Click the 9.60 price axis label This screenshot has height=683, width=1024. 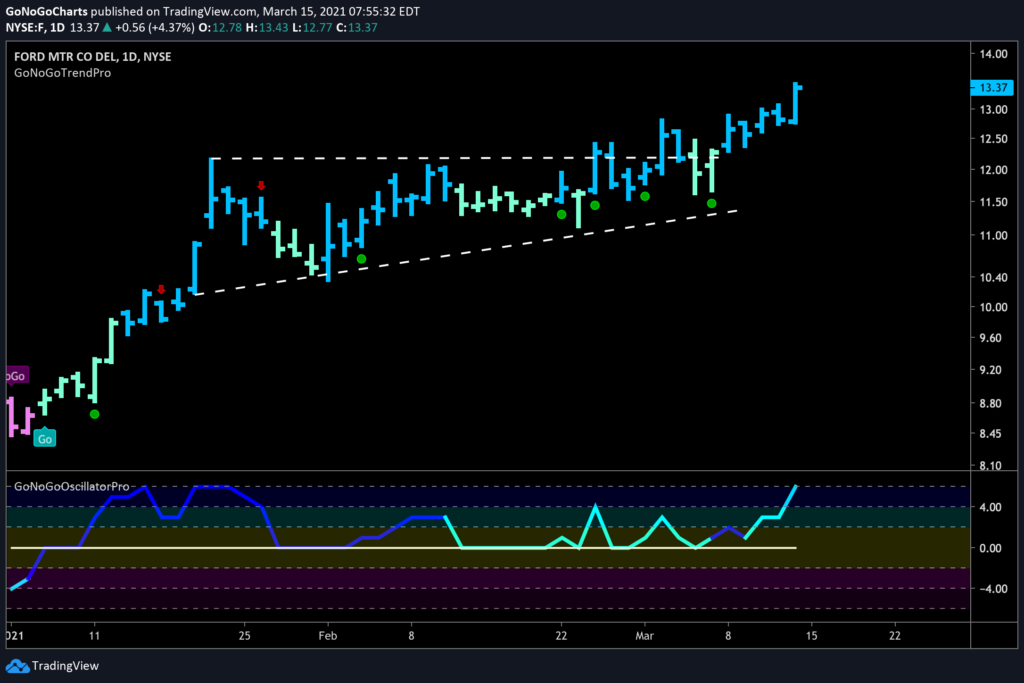(990, 338)
